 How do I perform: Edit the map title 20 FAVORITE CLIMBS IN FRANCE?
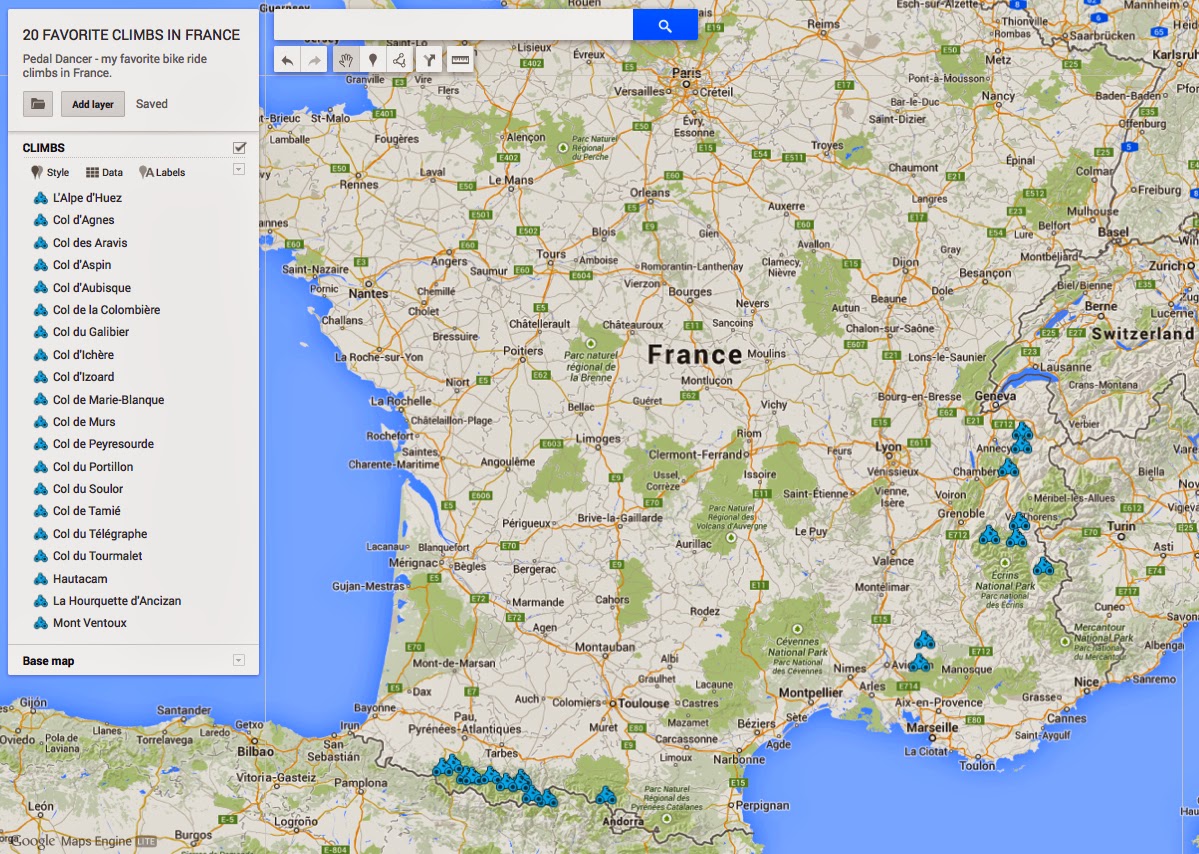coord(133,33)
